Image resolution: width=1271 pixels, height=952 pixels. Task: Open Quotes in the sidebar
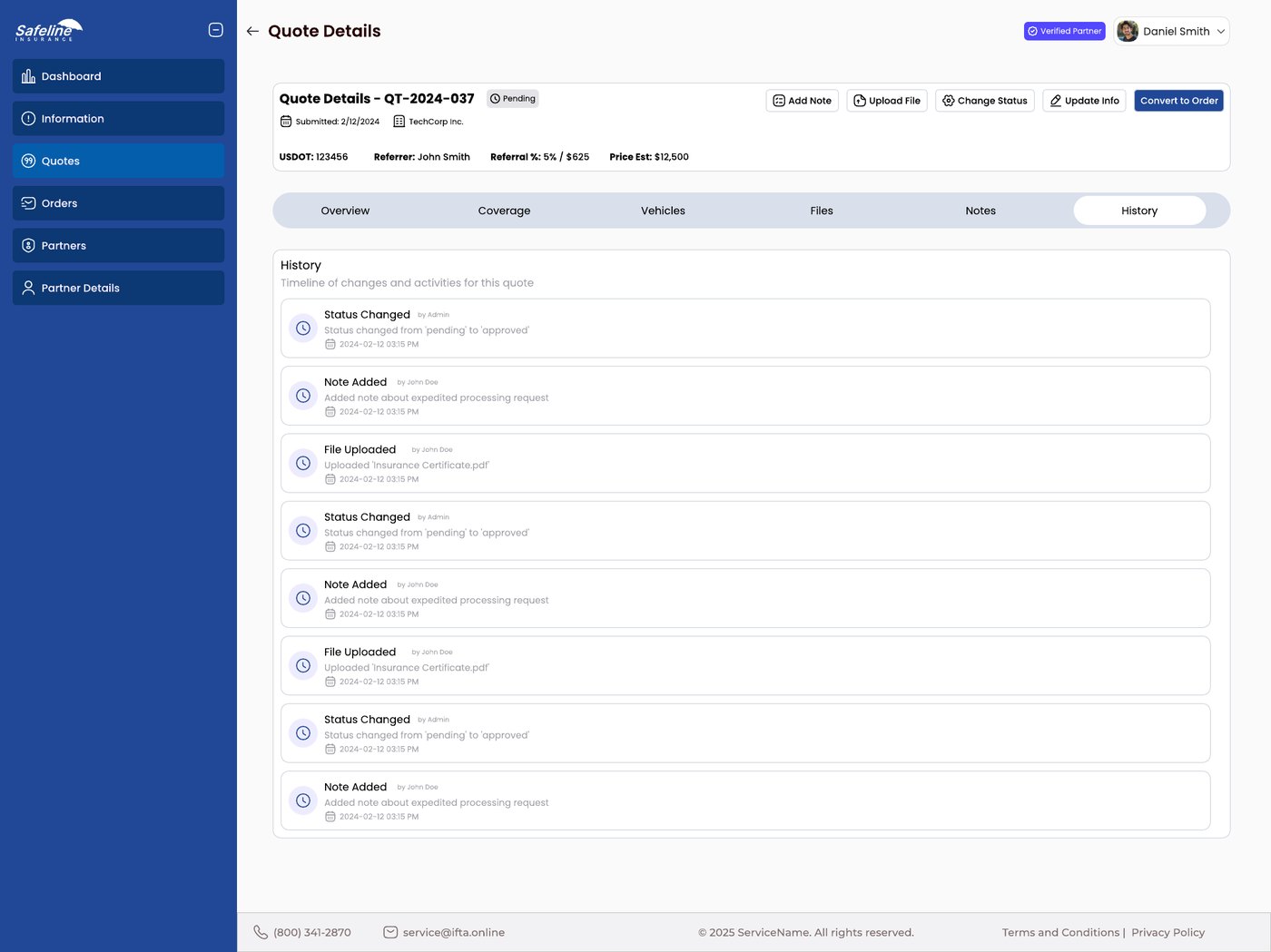tap(118, 161)
